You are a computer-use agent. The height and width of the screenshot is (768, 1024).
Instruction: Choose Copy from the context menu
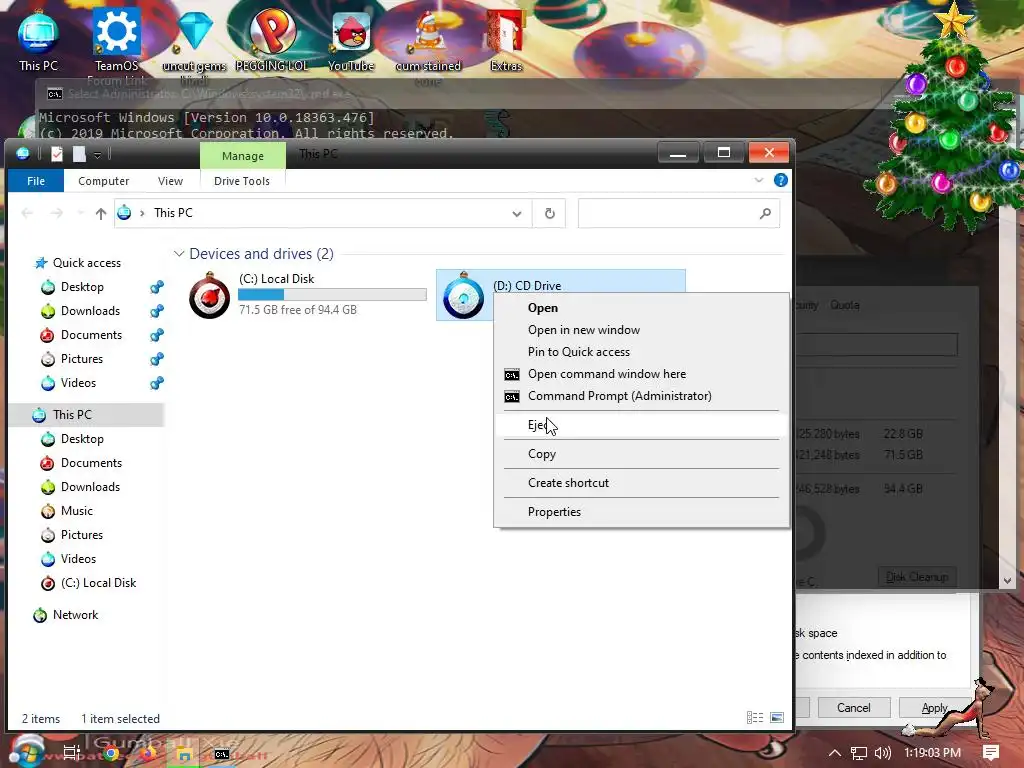tap(641, 454)
